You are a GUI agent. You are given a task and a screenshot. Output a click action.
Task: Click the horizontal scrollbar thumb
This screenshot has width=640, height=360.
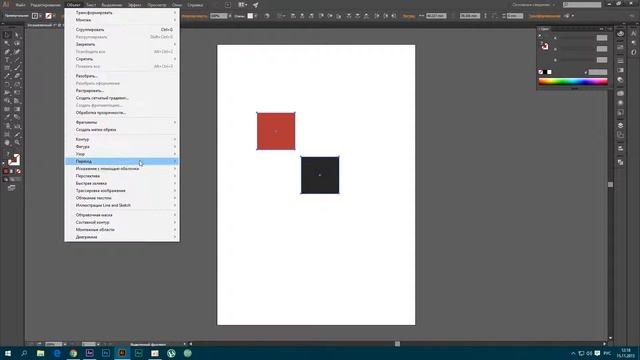[397, 344]
